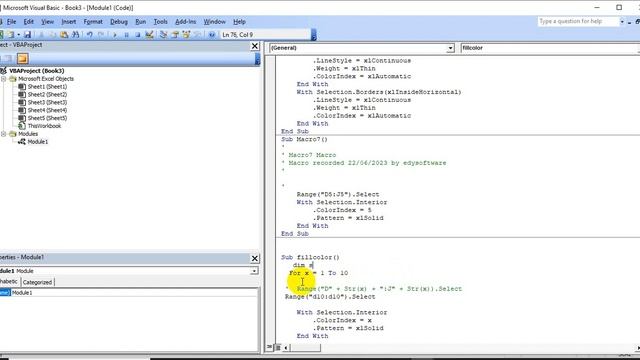Viewport: 640px width, 360px height.
Task: Click the Full Module View button
Action: pos(278,347)
